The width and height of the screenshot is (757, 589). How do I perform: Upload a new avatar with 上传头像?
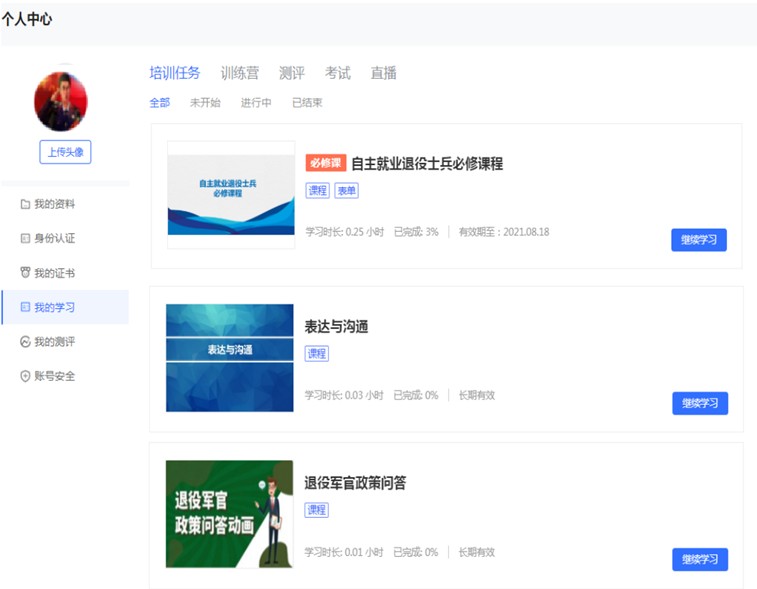pyautogui.click(x=65, y=152)
